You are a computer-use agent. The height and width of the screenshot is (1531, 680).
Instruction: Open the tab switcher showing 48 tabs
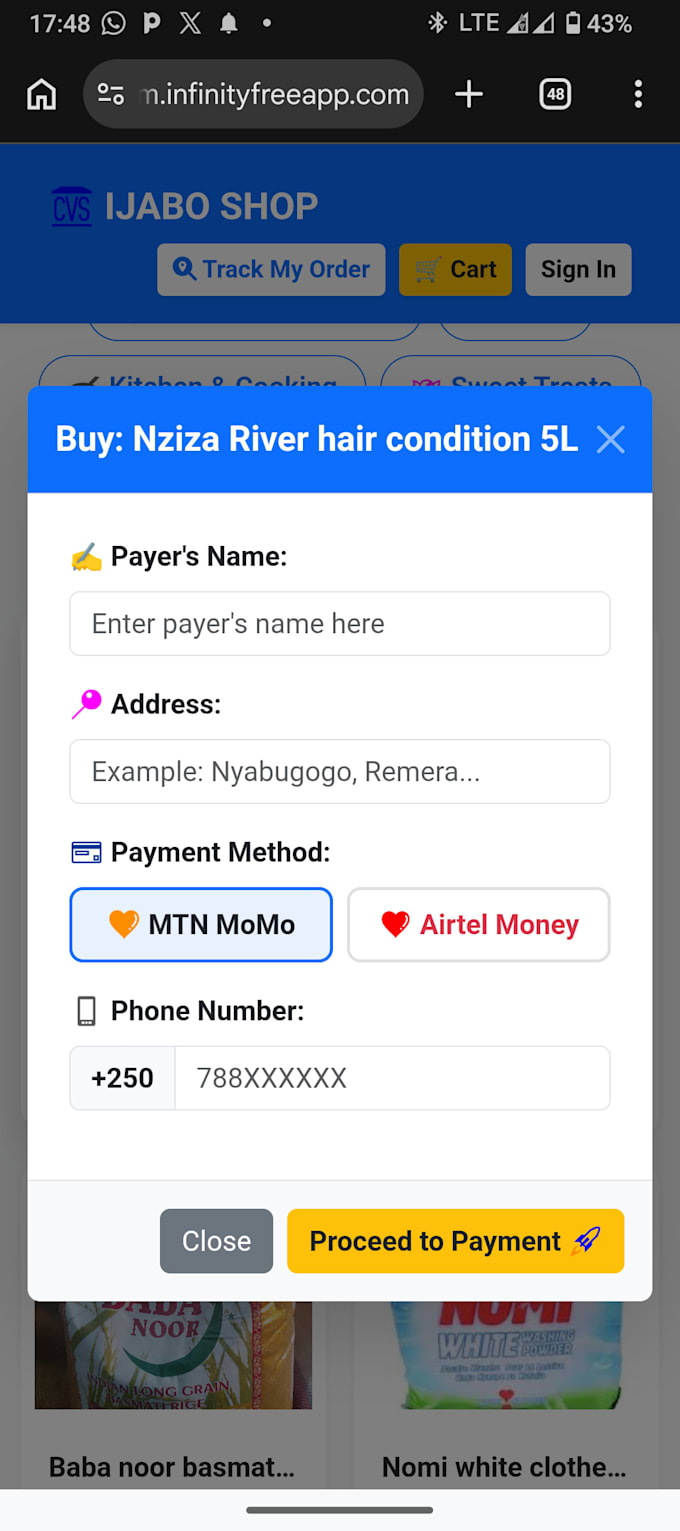555,95
